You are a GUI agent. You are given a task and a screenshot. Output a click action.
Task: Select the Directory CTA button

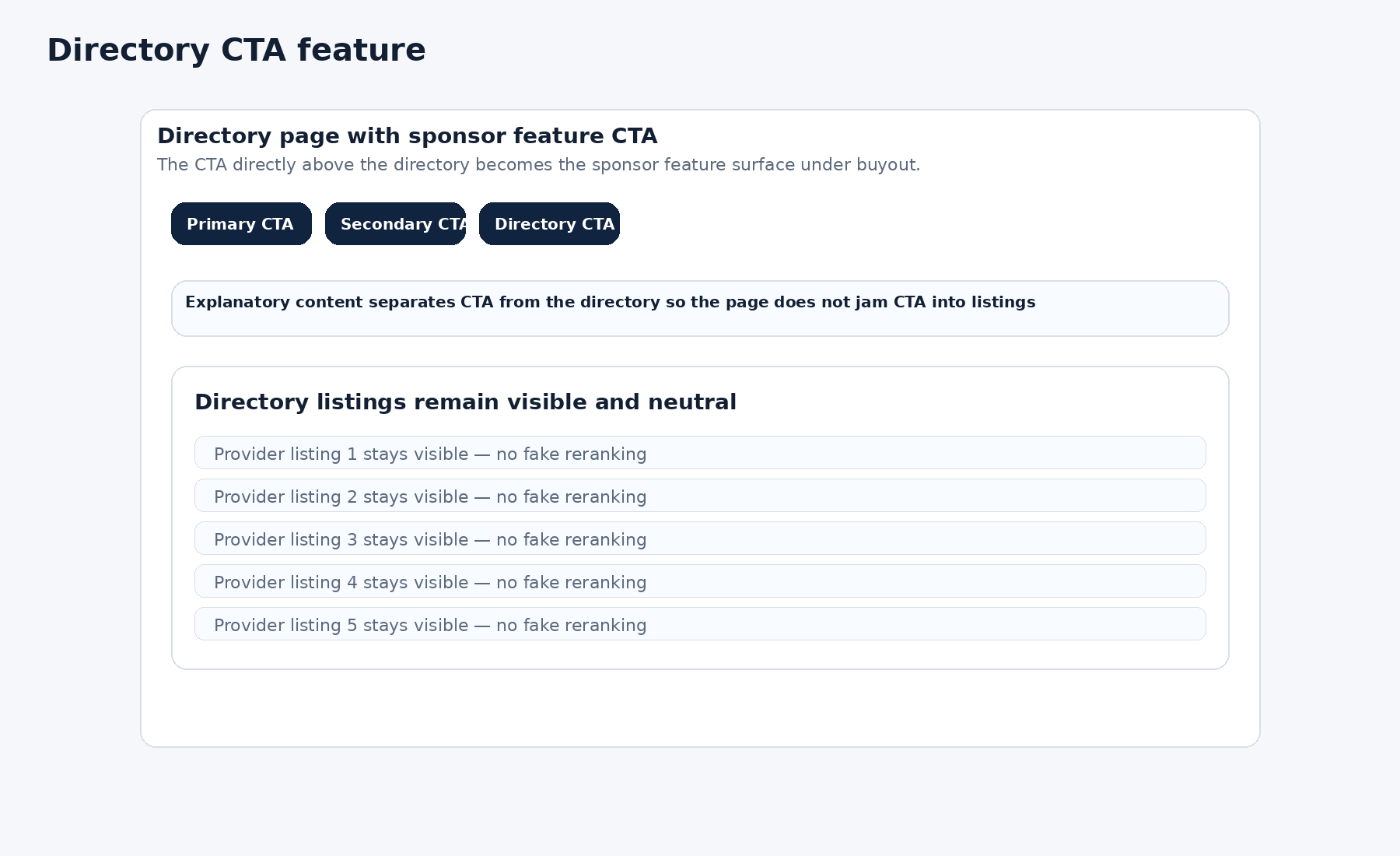(549, 224)
